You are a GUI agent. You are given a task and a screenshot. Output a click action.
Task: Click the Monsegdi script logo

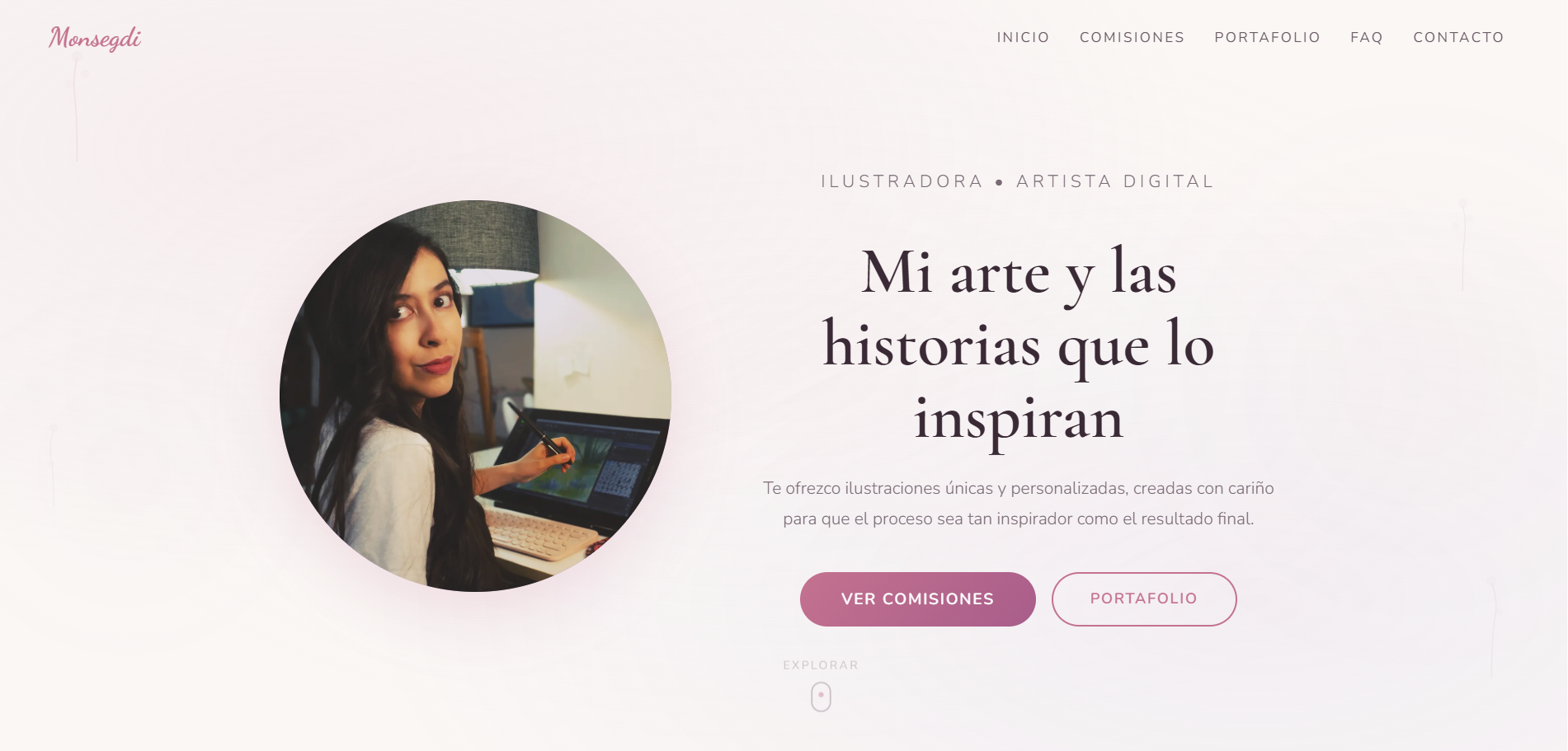point(95,38)
